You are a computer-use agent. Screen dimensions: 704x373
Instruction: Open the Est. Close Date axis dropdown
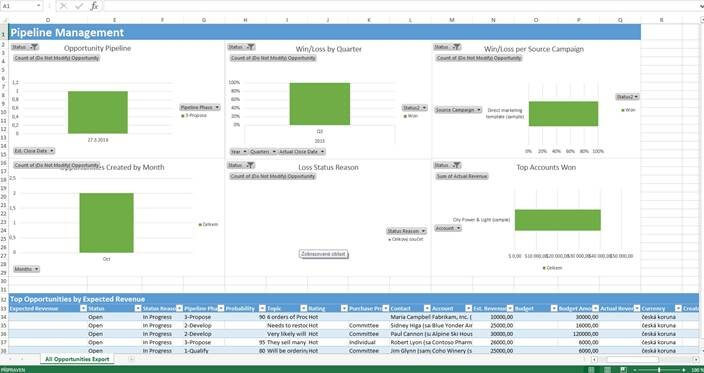point(34,151)
